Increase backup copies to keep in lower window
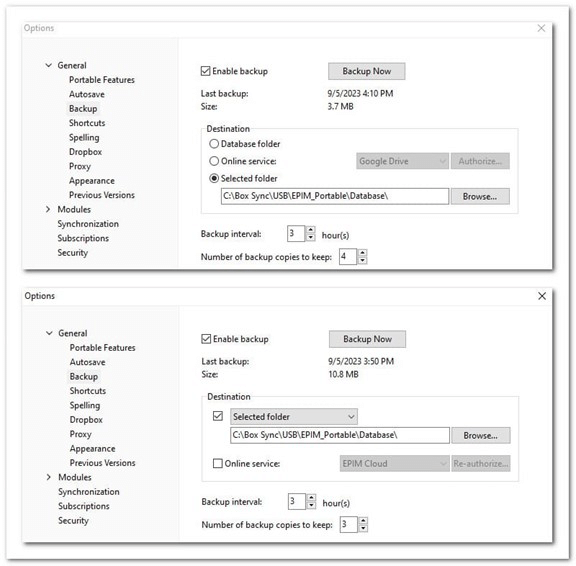This screenshot has width=576, height=566. [x=363, y=520]
